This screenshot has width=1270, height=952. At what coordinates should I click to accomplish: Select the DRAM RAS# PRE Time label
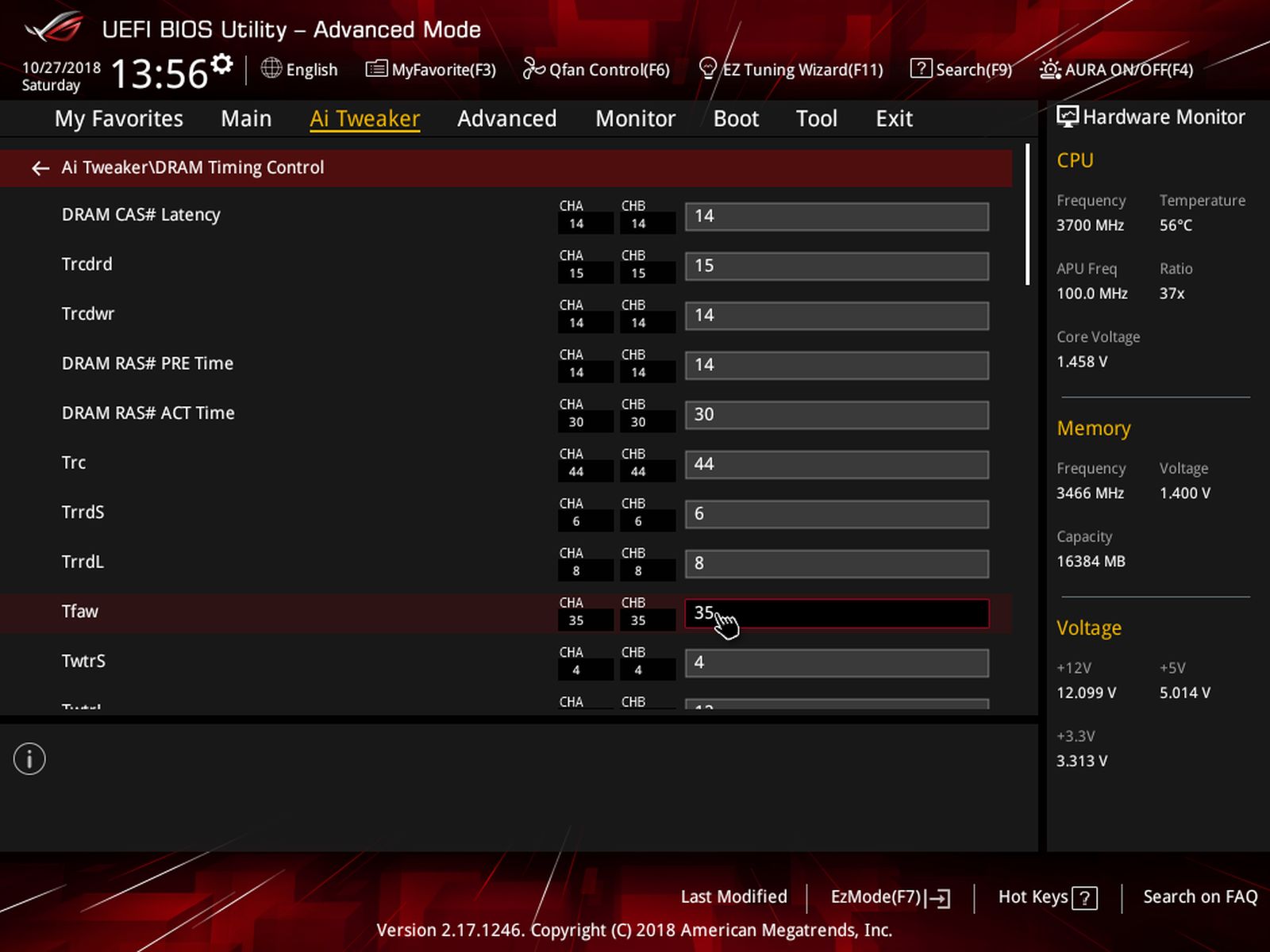pos(148,363)
